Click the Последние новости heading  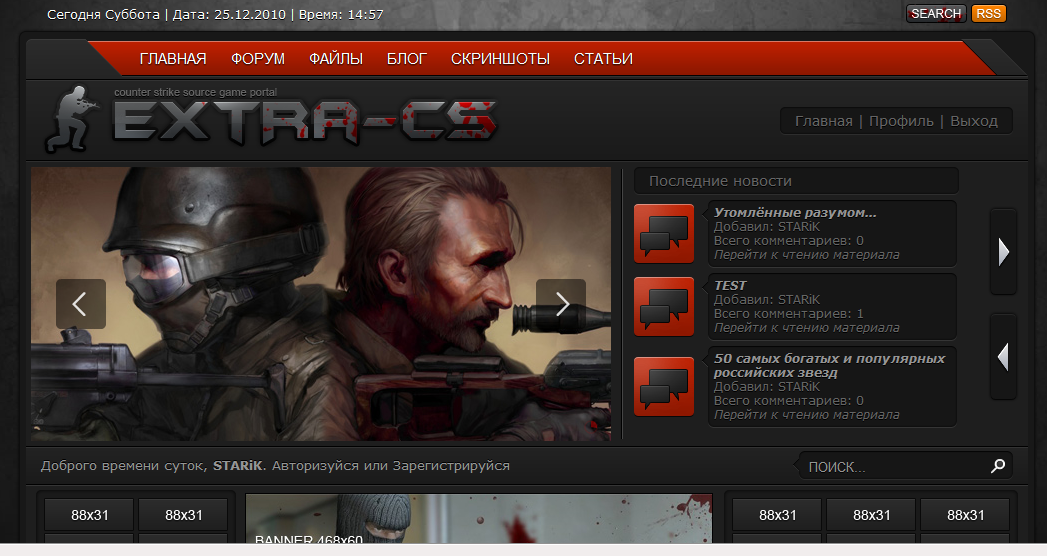[720, 181]
